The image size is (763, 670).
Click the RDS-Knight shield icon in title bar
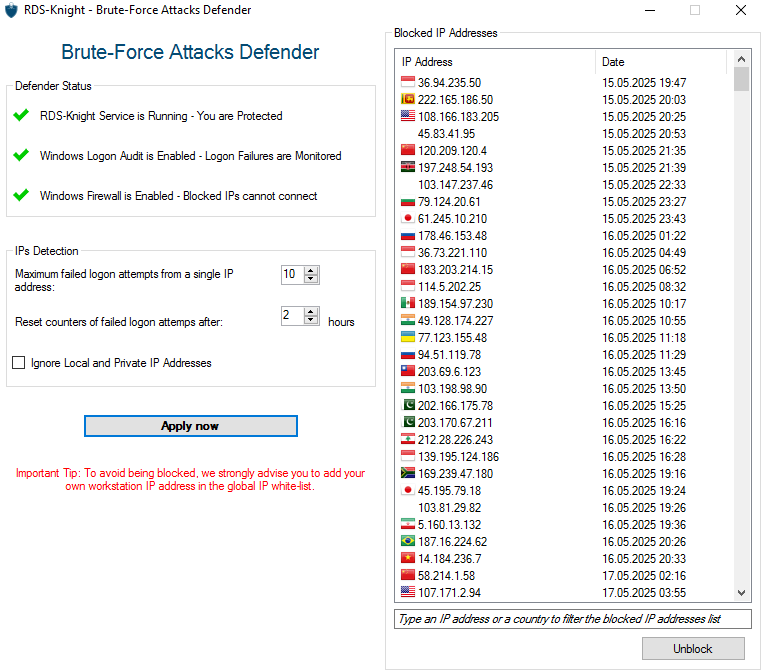pos(11,10)
